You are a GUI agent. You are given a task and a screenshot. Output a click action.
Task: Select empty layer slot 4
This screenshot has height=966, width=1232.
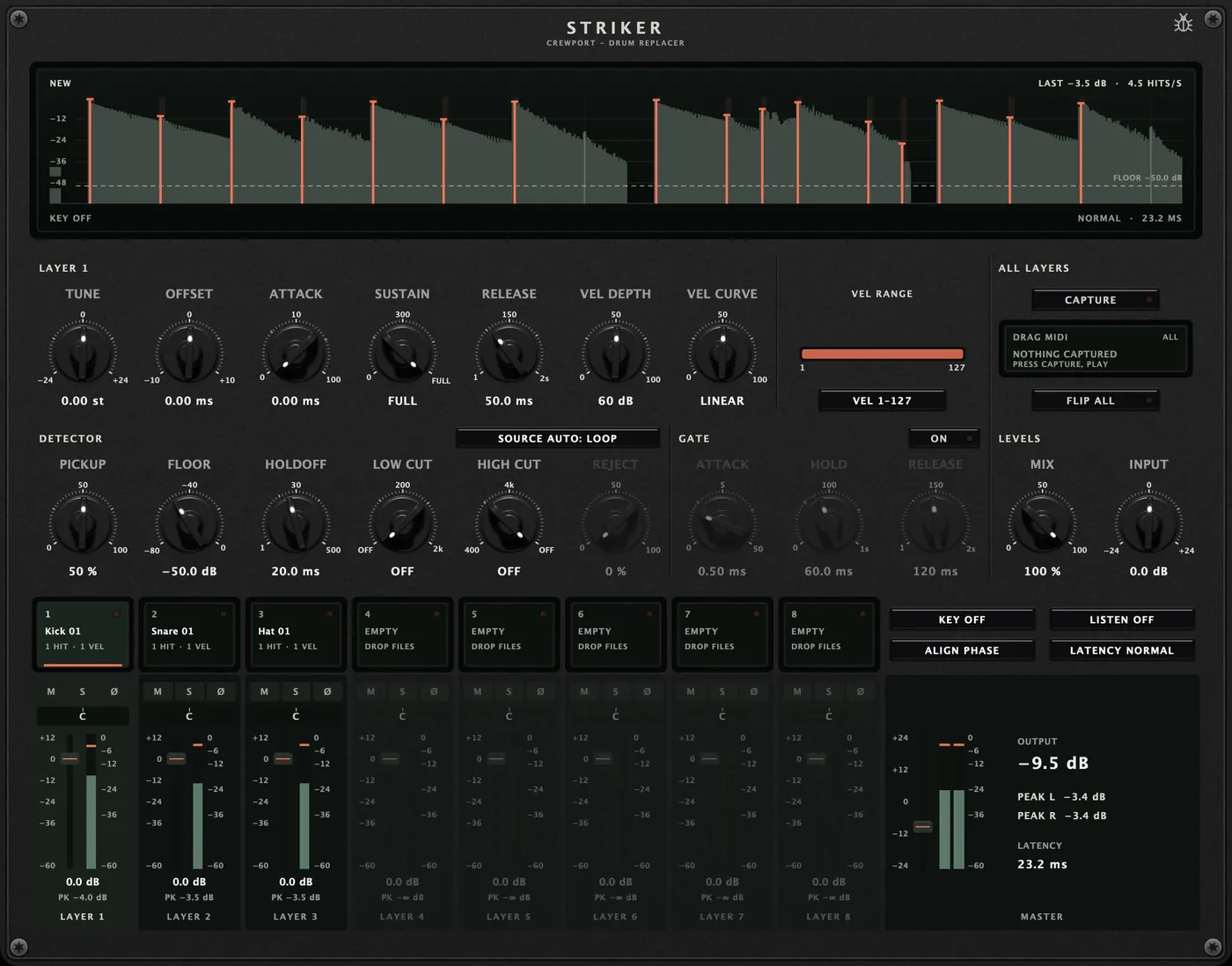point(402,634)
